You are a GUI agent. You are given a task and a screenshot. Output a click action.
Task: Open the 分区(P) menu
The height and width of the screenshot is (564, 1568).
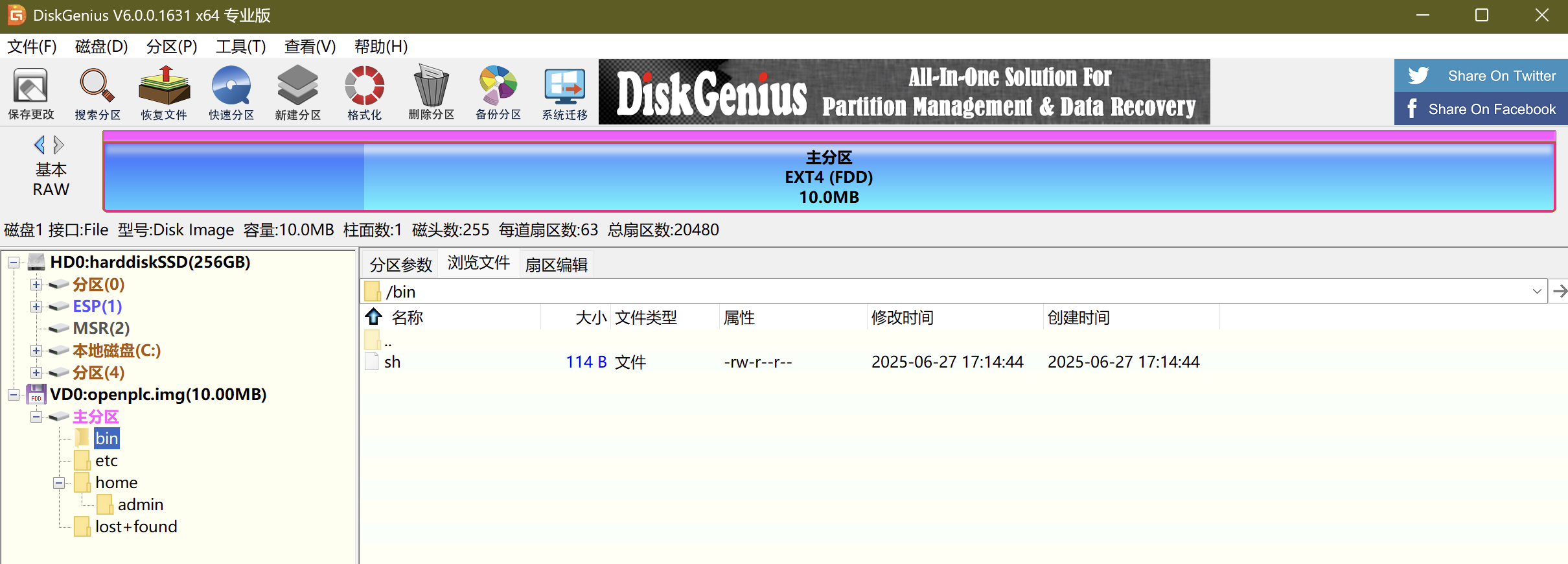click(172, 47)
